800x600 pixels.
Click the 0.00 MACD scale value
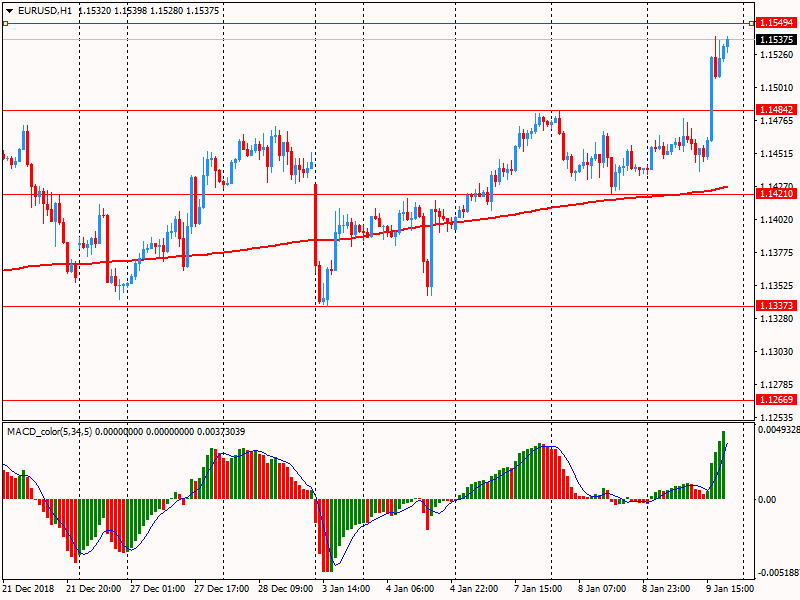[x=767, y=499]
